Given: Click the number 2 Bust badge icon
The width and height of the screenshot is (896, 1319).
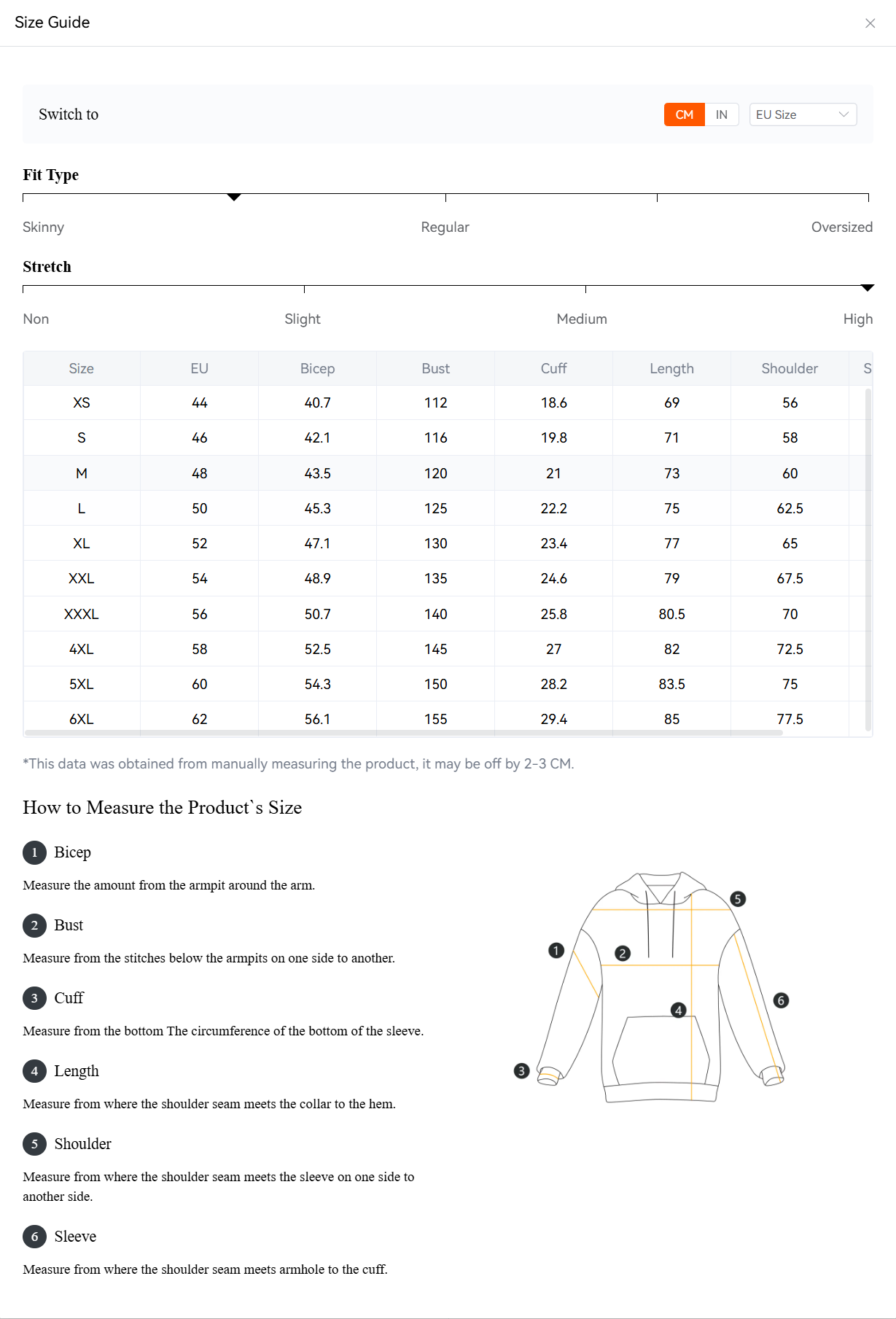Looking at the screenshot, I should pos(34,925).
